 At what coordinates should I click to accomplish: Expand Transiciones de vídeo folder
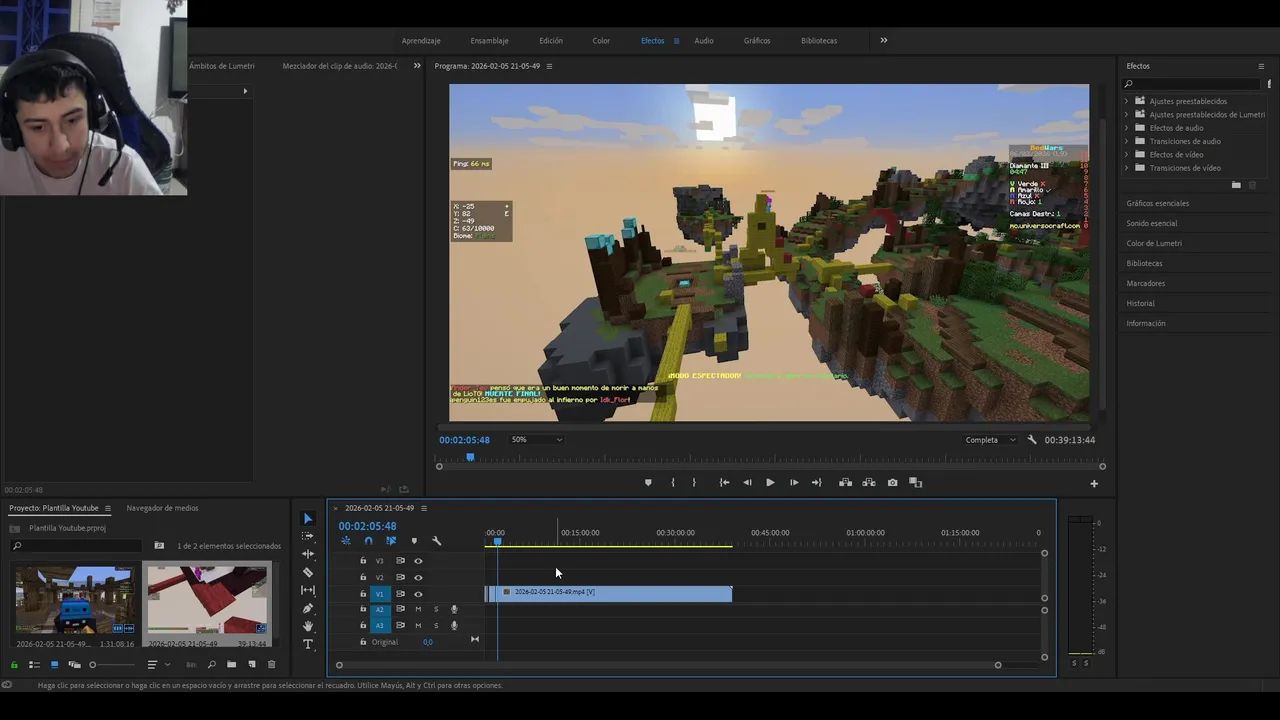click(x=1126, y=168)
